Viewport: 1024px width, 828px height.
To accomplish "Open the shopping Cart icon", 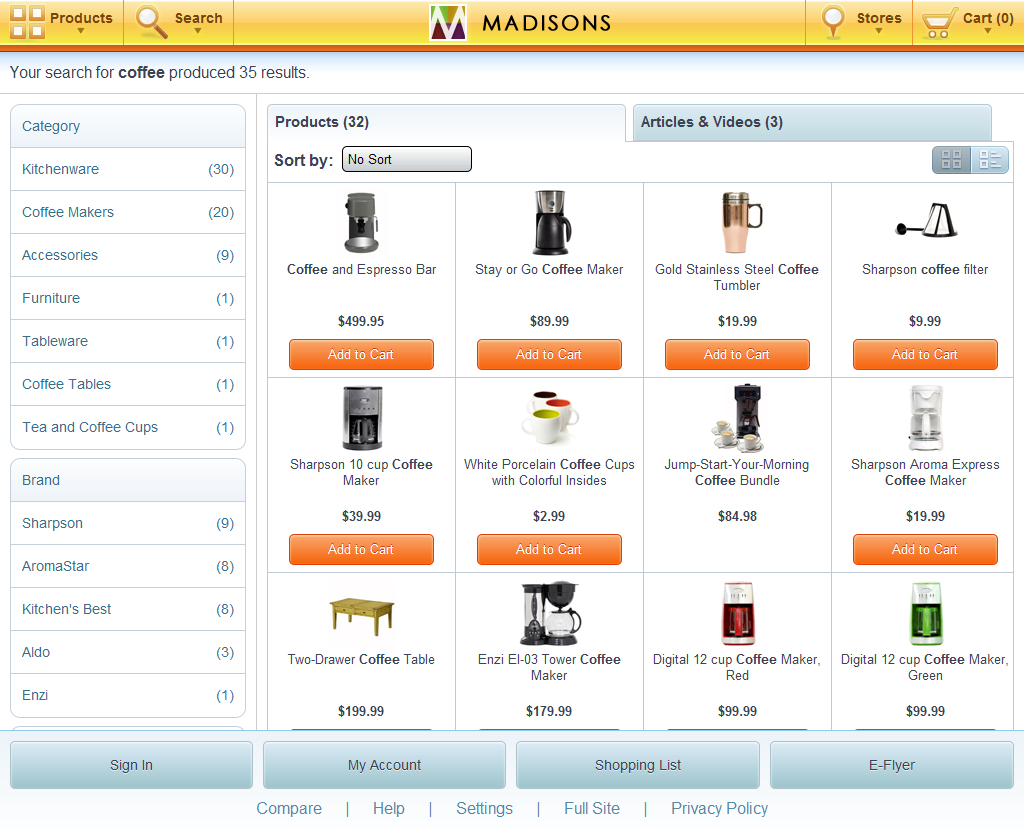I will pos(938,19).
